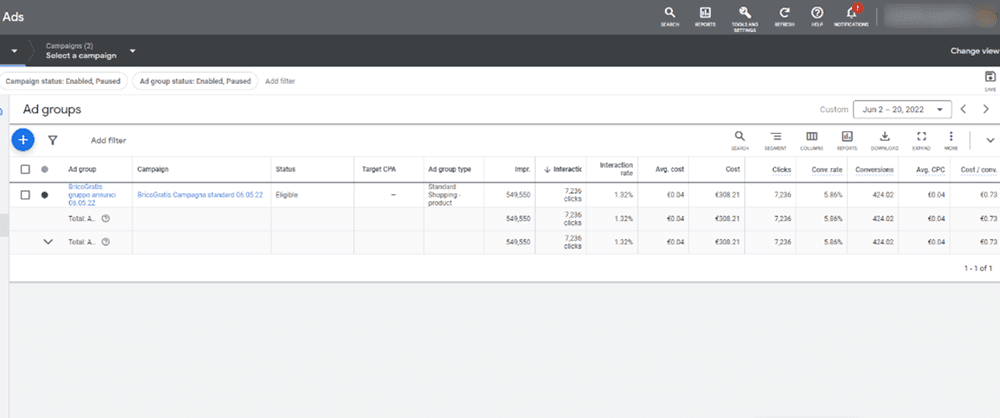The width and height of the screenshot is (1000, 418).
Task: Open Notifications bell icon
Action: (x=850, y=13)
